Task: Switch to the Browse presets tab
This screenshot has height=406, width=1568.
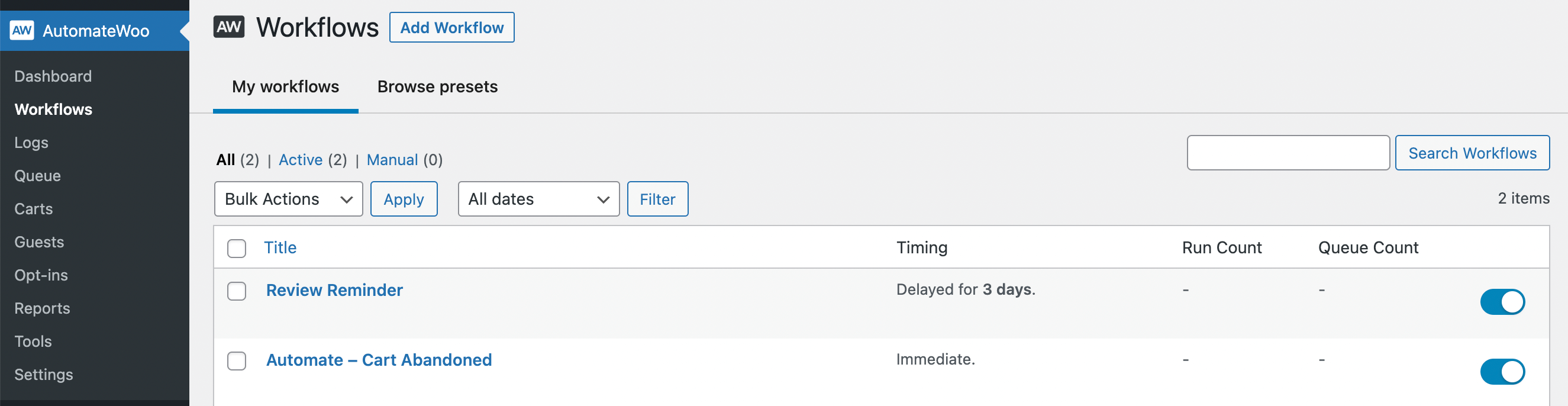Action: click(x=438, y=86)
